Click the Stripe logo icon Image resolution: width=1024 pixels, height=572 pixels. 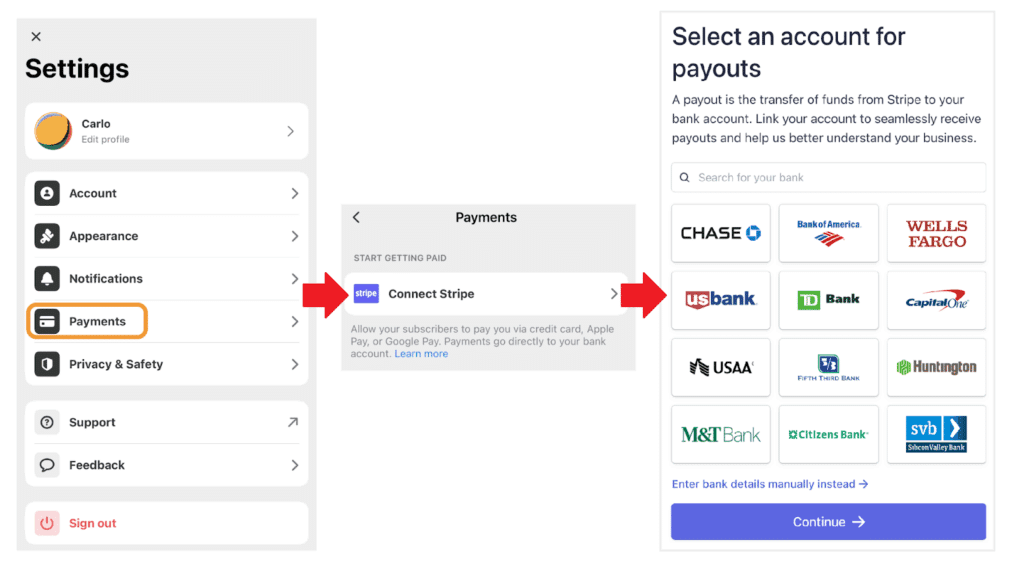tap(366, 294)
